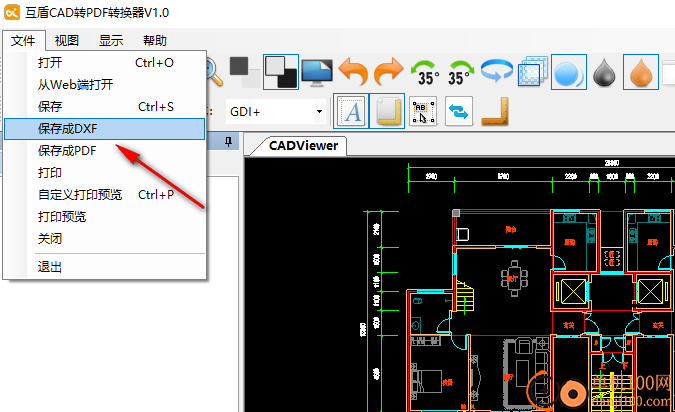
Task: Open the 文件 menu
Action: coord(23,40)
